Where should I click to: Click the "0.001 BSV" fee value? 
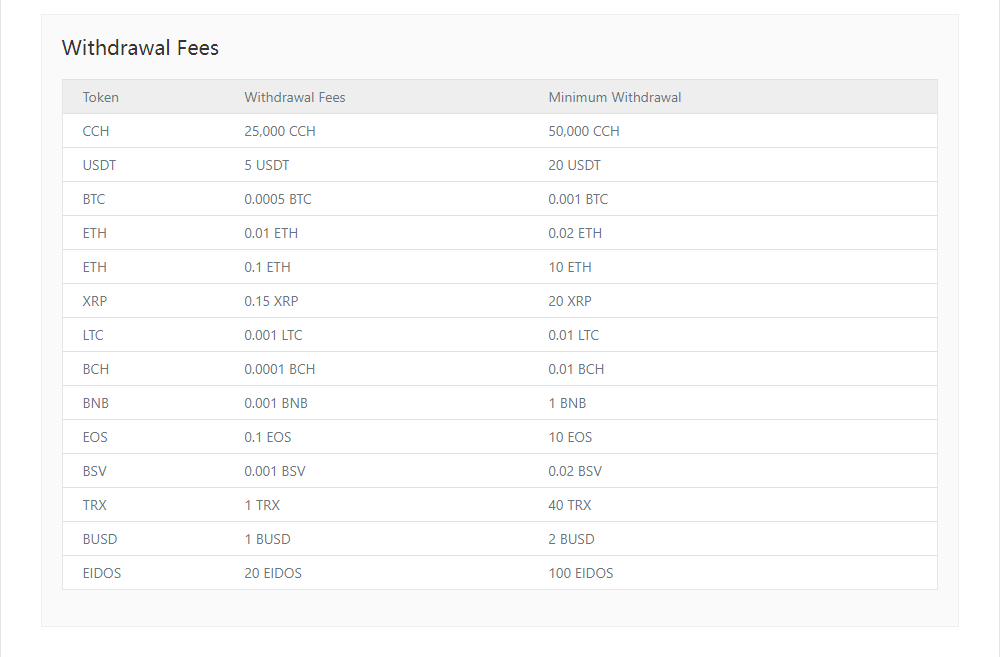(x=275, y=471)
